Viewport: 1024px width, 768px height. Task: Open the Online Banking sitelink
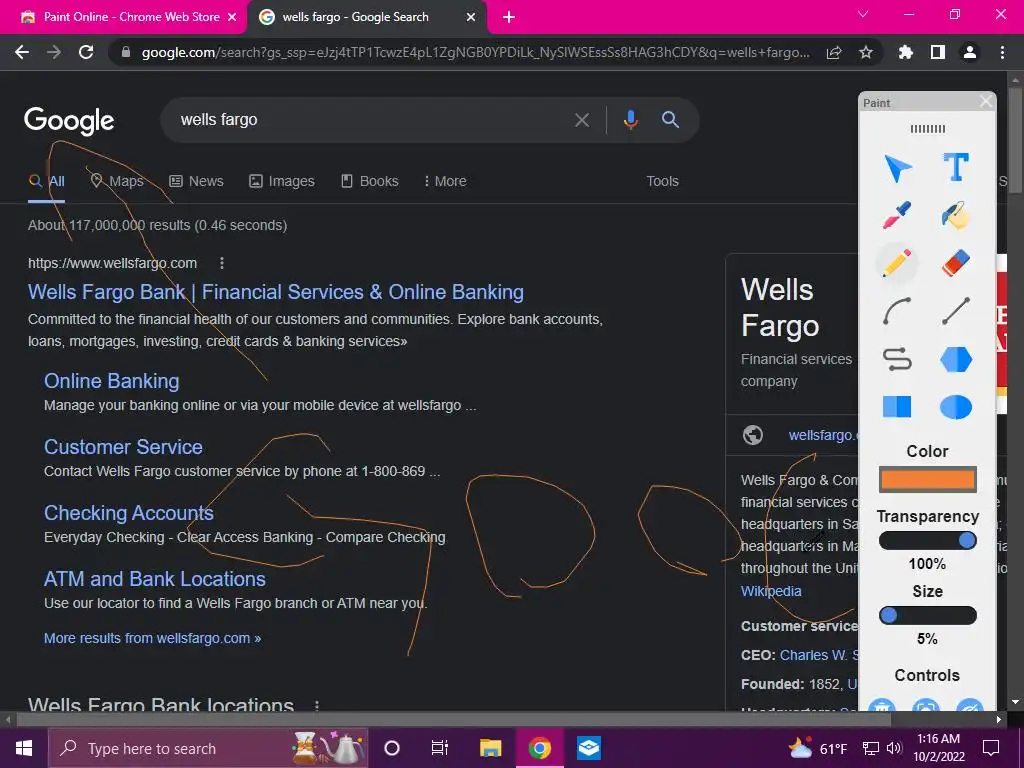[x=112, y=381]
